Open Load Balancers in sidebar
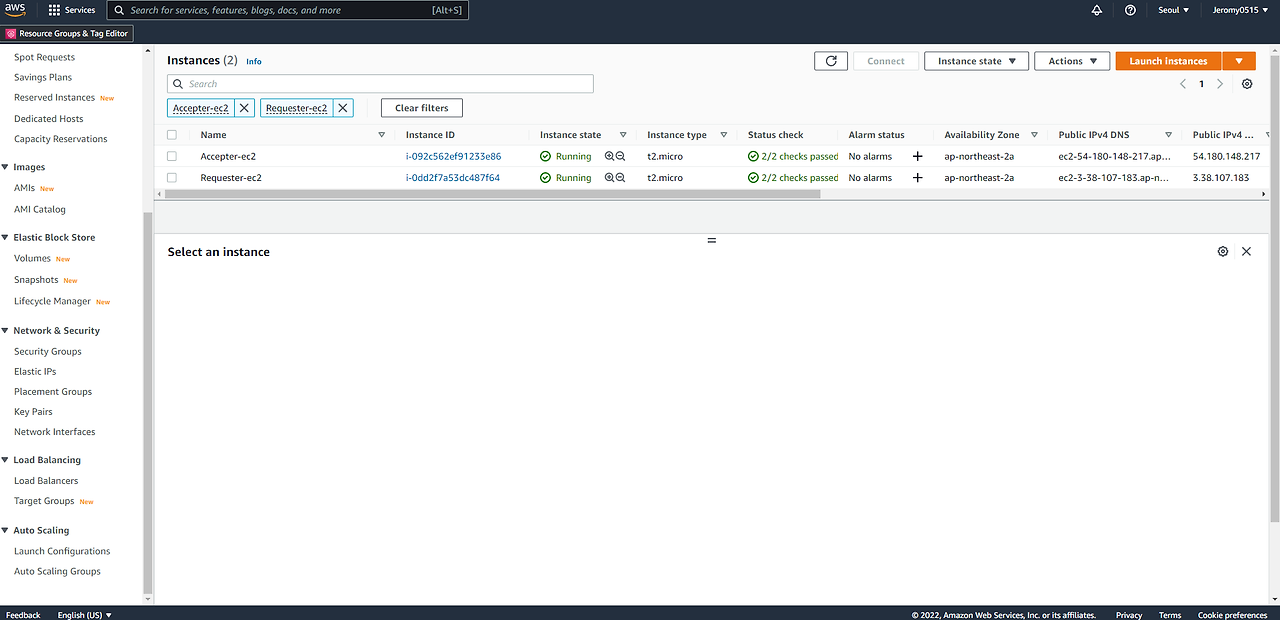This screenshot has width=1280, height=620. 46,481
